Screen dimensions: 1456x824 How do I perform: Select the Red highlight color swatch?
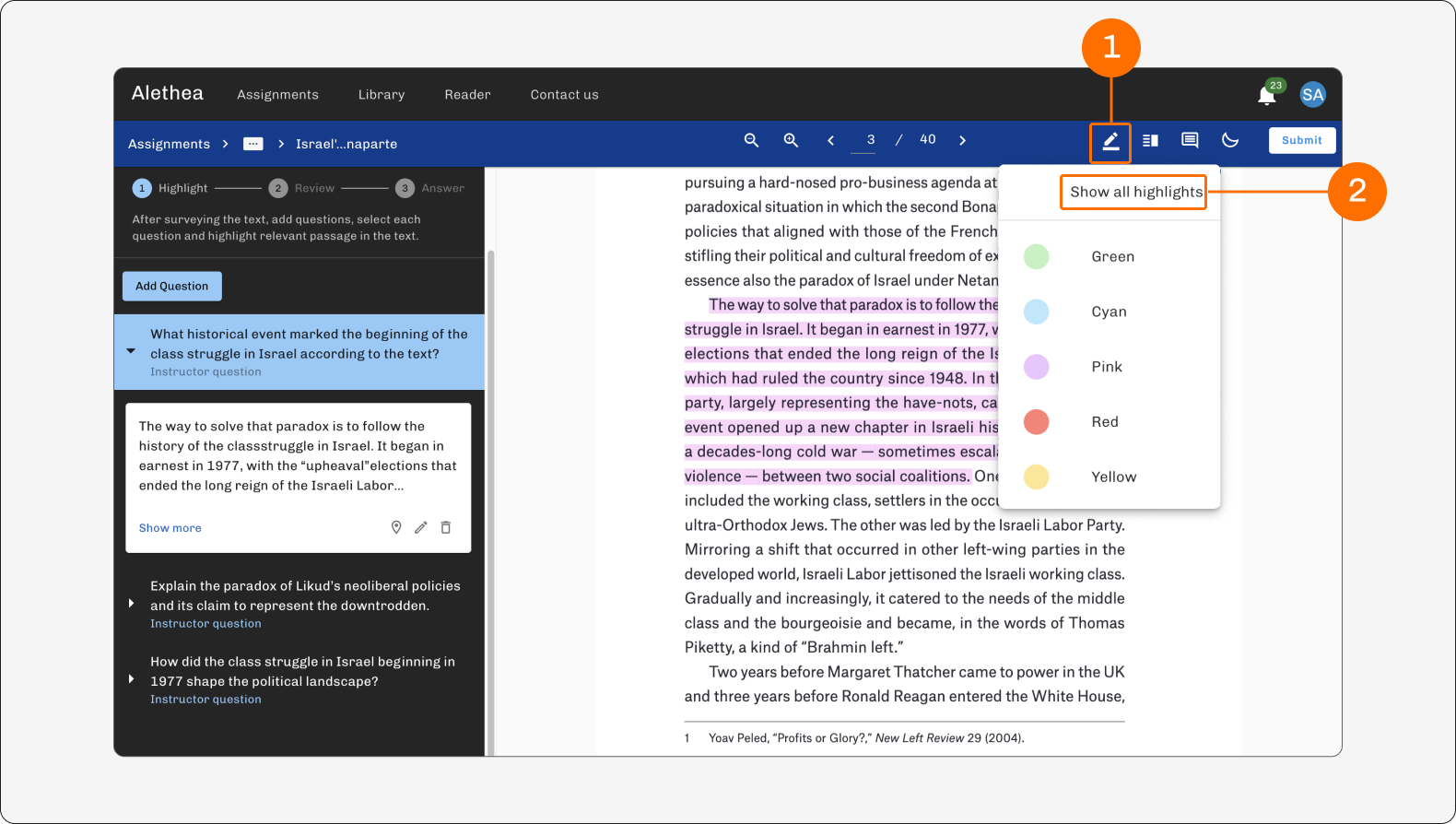[1037, 422]
